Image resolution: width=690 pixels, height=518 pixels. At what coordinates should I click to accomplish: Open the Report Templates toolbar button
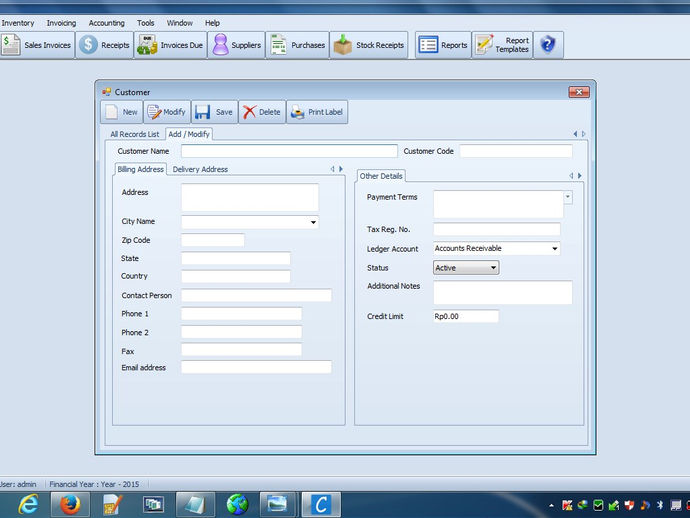503,45
